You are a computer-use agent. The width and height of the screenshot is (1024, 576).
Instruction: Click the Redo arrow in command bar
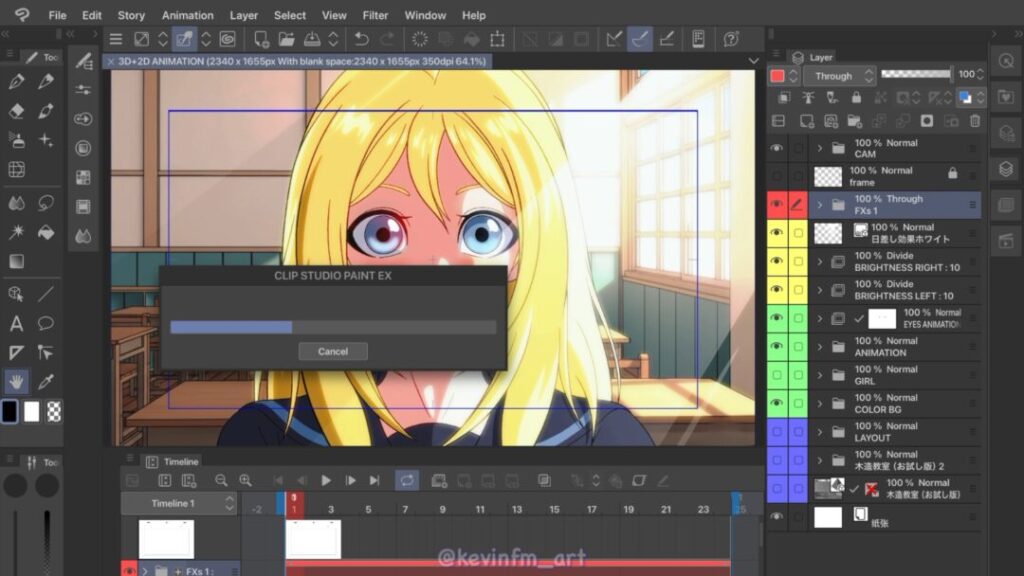[x=387, y=39]
